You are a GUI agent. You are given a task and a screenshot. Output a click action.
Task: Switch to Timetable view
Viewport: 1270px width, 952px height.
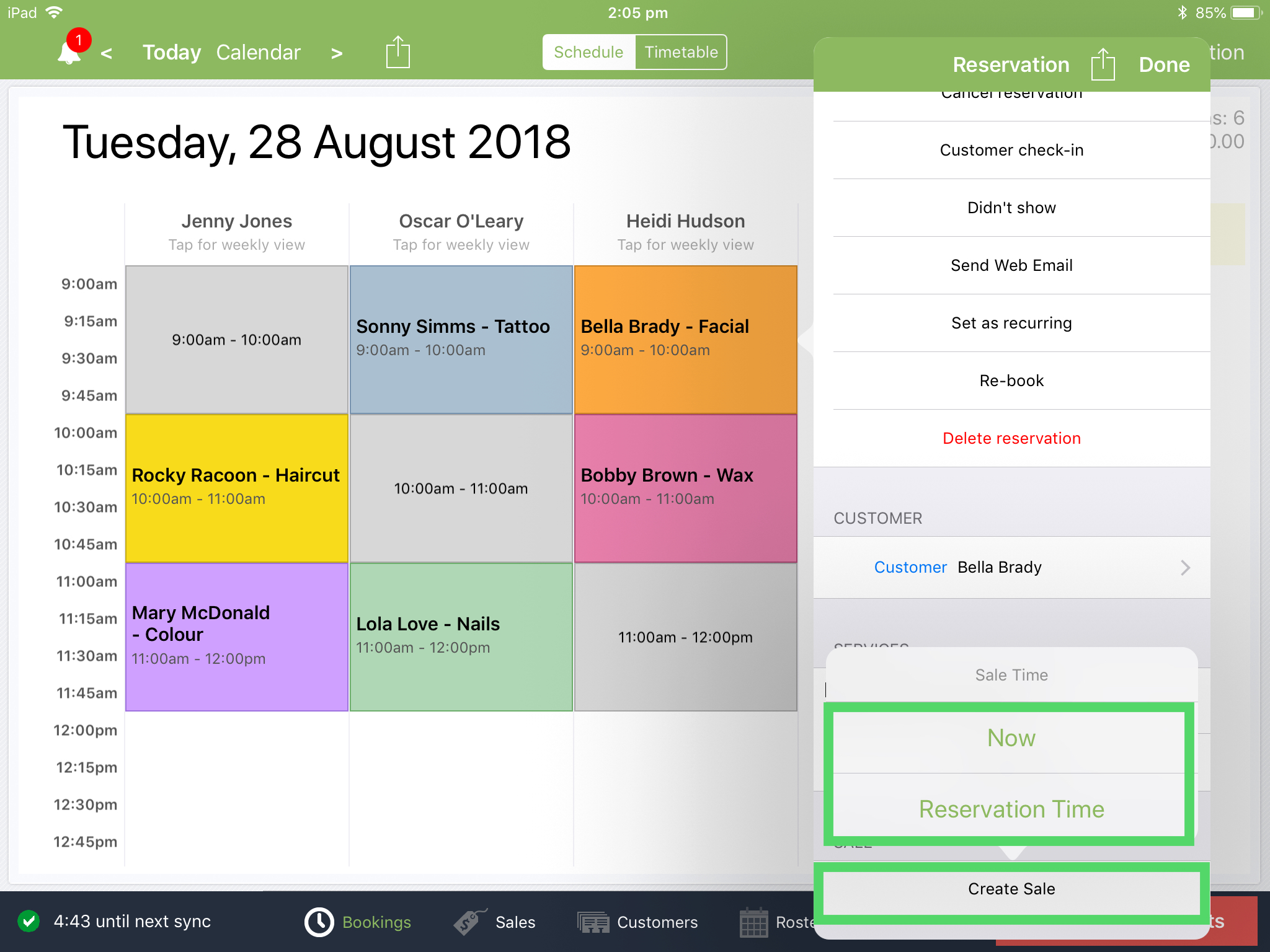tap(681, 52)
